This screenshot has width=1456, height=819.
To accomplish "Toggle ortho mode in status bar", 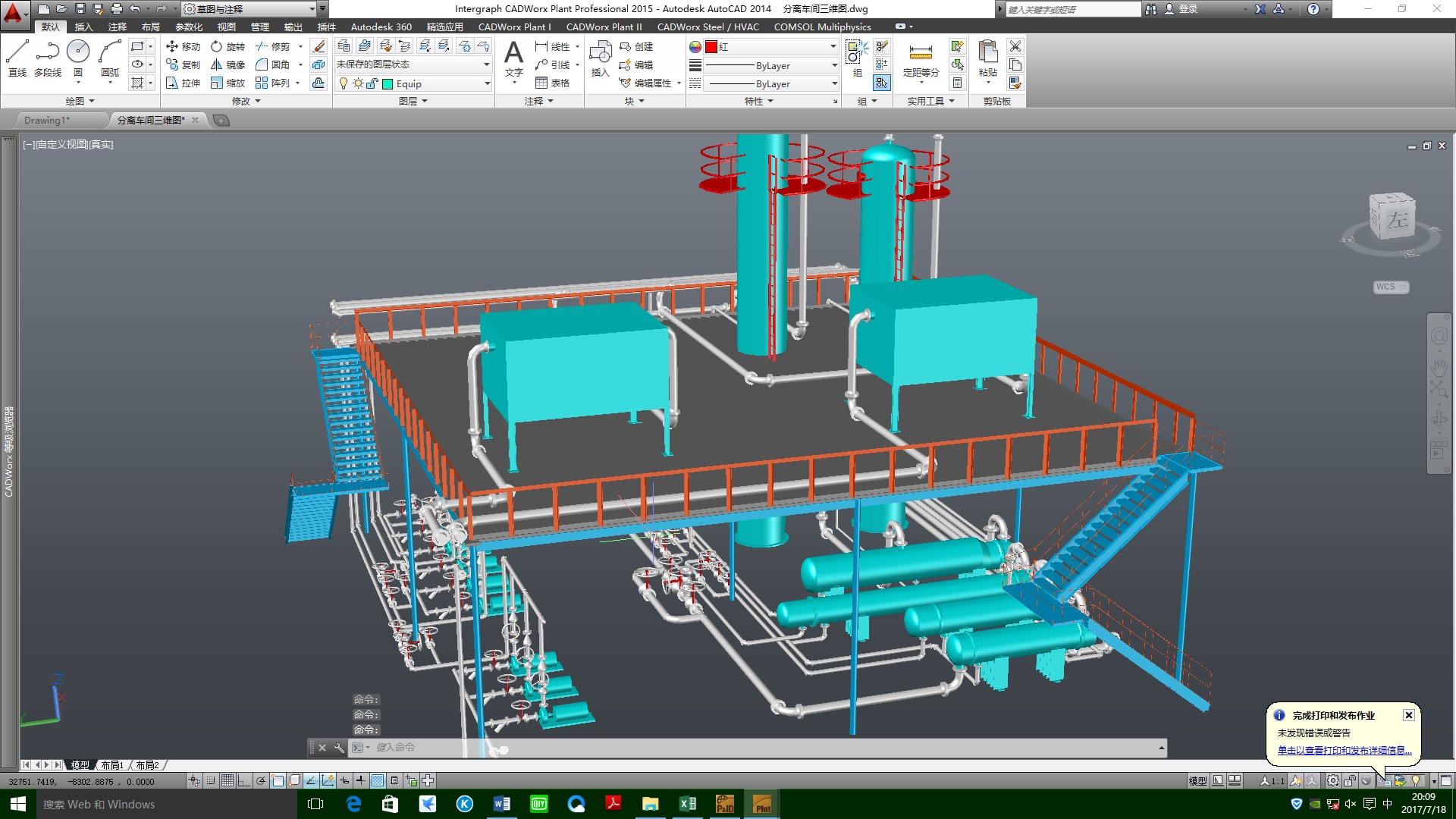I will click(x=244, y=780).
